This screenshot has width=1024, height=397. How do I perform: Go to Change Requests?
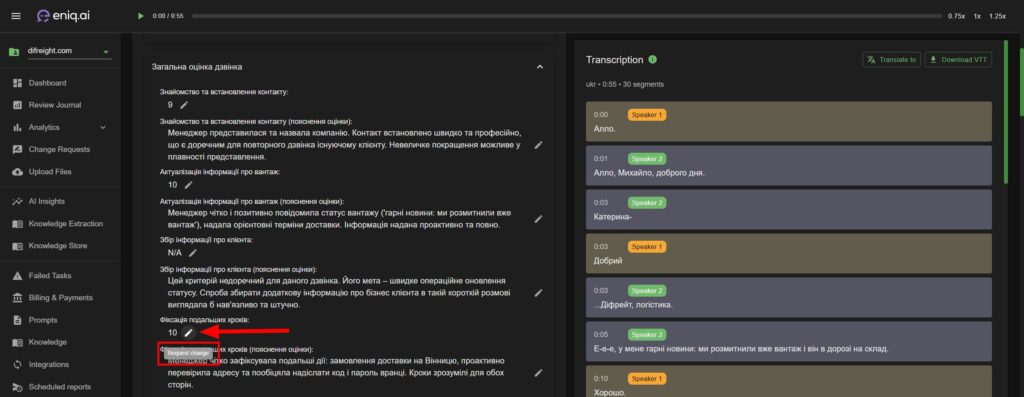pos(60,150)
